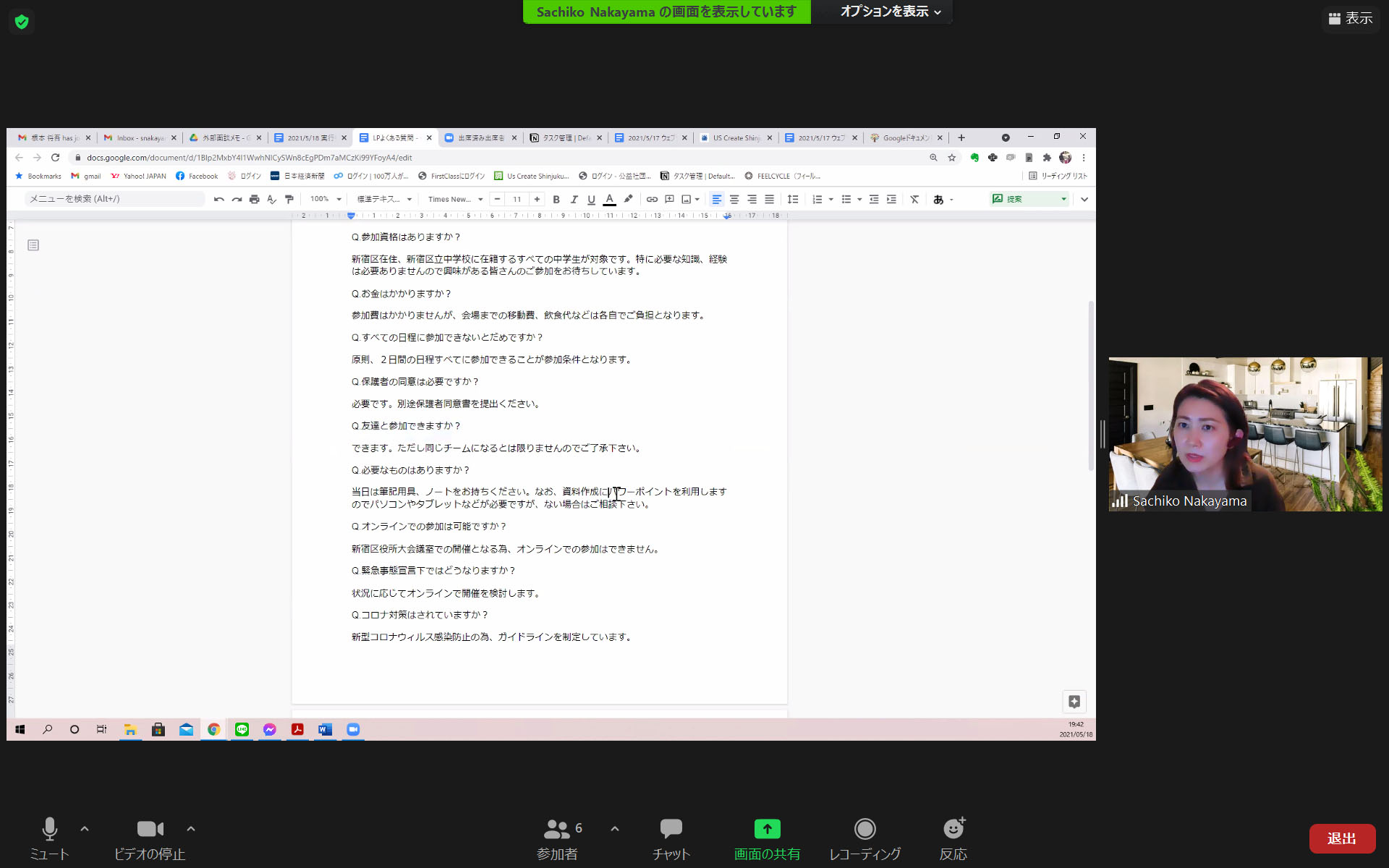Click the red 退出 leave button

pyautogui.click(x=1341, y=838)
